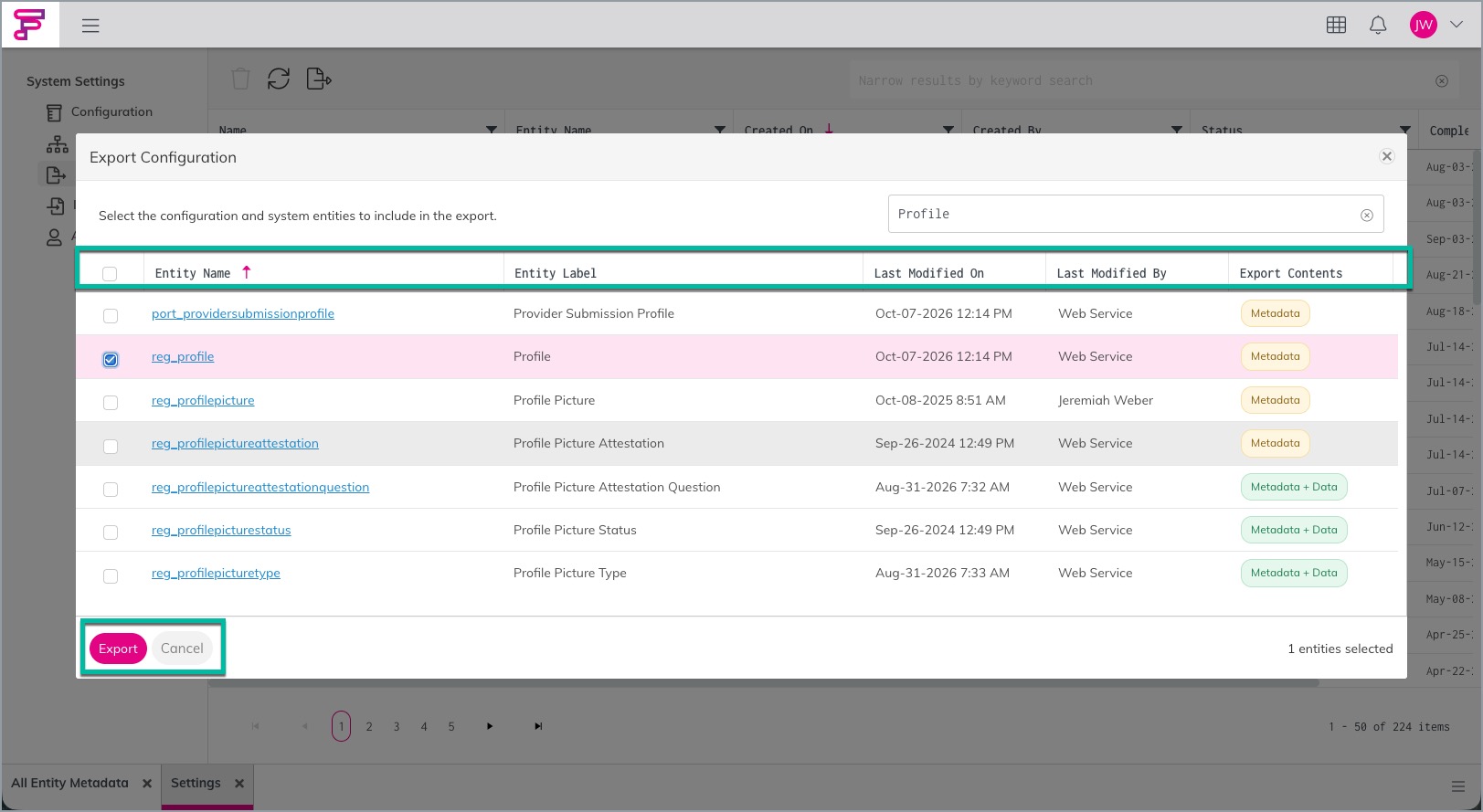Close the All Entity Metadata tab

click(147, 784)
